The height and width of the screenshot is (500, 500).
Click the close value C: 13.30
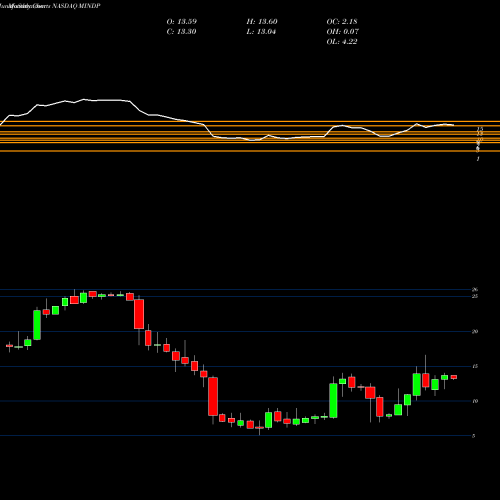pyautogui.click(x=181, y=32)
